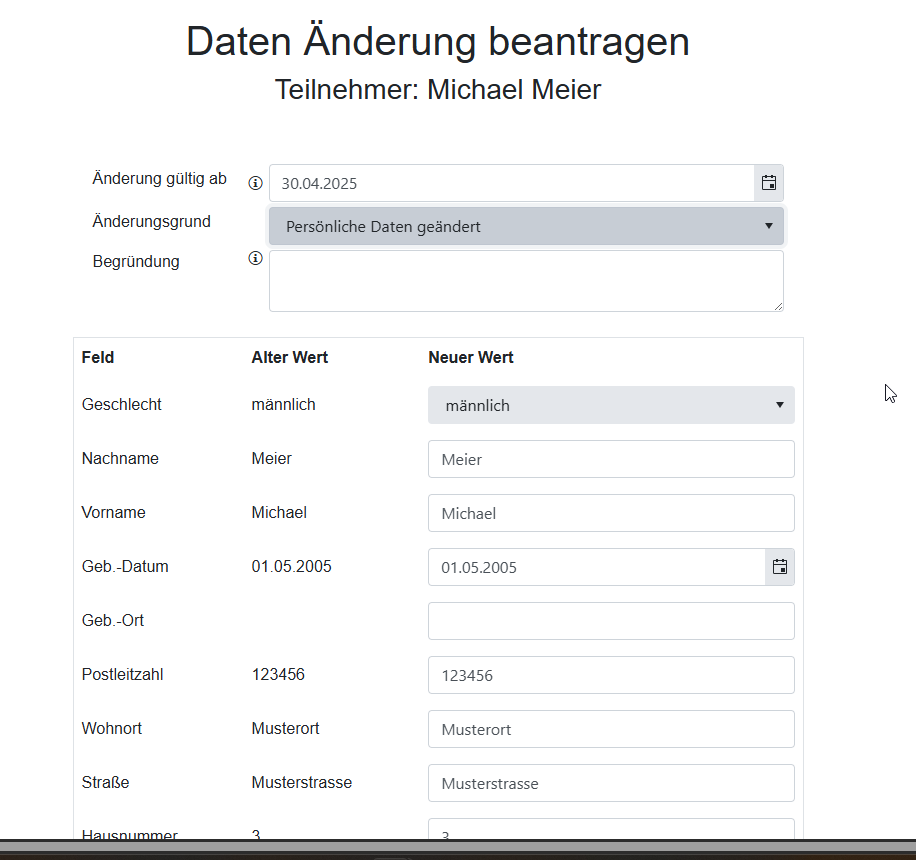Click the Änderung gültig ab date field

tap(512, 183)
